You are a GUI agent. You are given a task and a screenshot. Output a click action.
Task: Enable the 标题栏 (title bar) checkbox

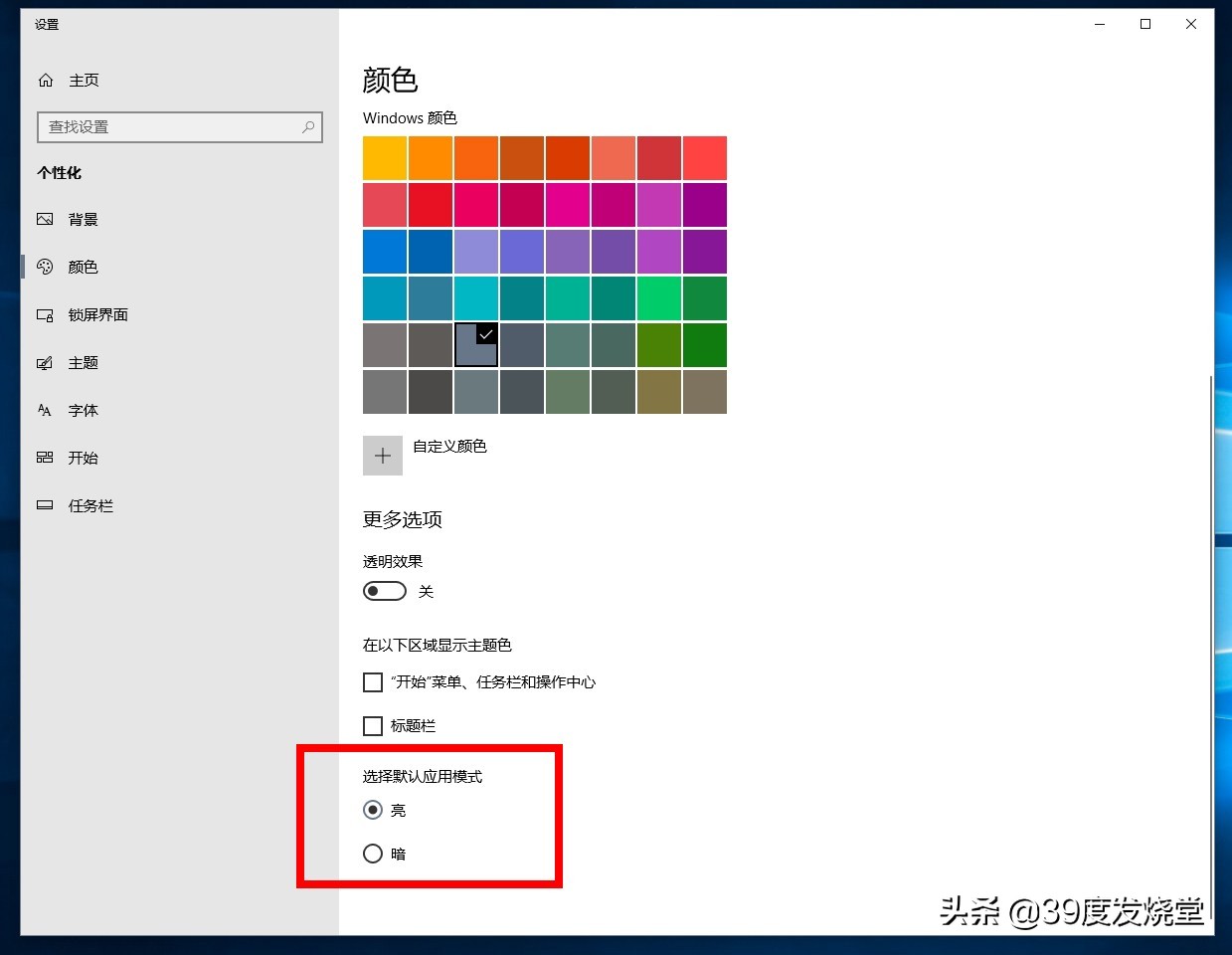373,726
